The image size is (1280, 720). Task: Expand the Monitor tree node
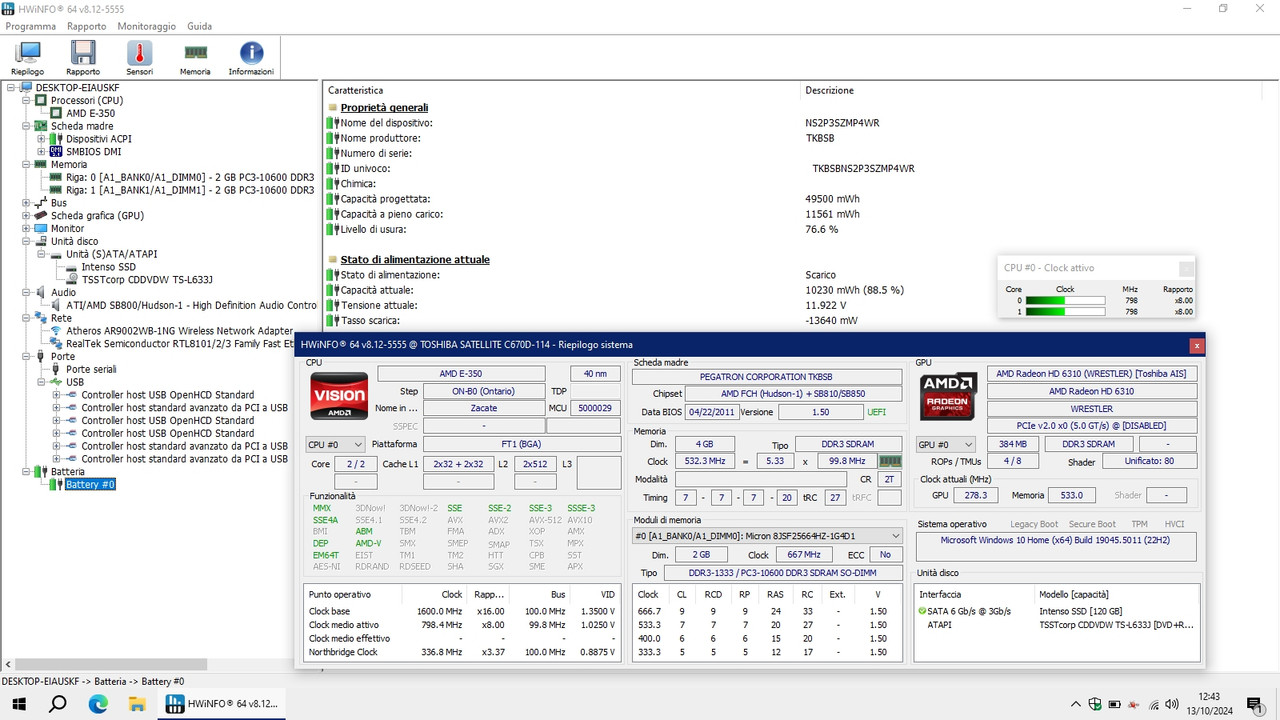[26, 229]
